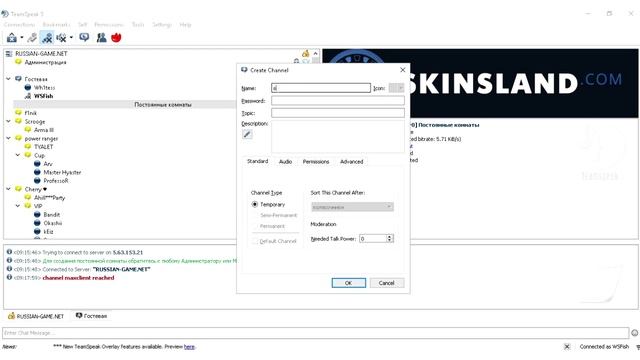Click the description edit pencil icon
640x360 pixels.
[x=247, y=134]
